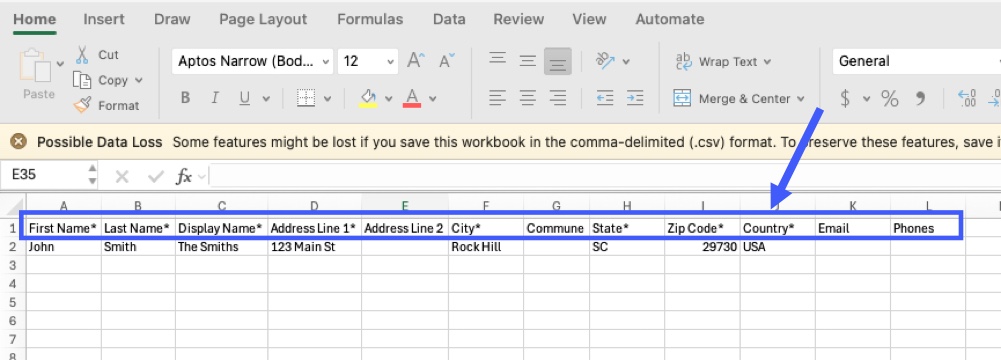
Task: Open the Automate tab
Action: point(670,19)
